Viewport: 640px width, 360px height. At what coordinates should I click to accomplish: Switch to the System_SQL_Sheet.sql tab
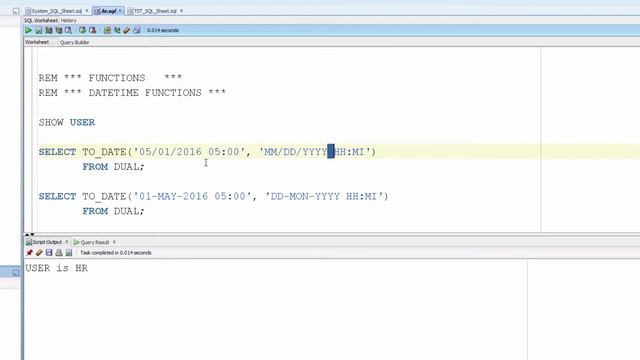pos(57,11)
